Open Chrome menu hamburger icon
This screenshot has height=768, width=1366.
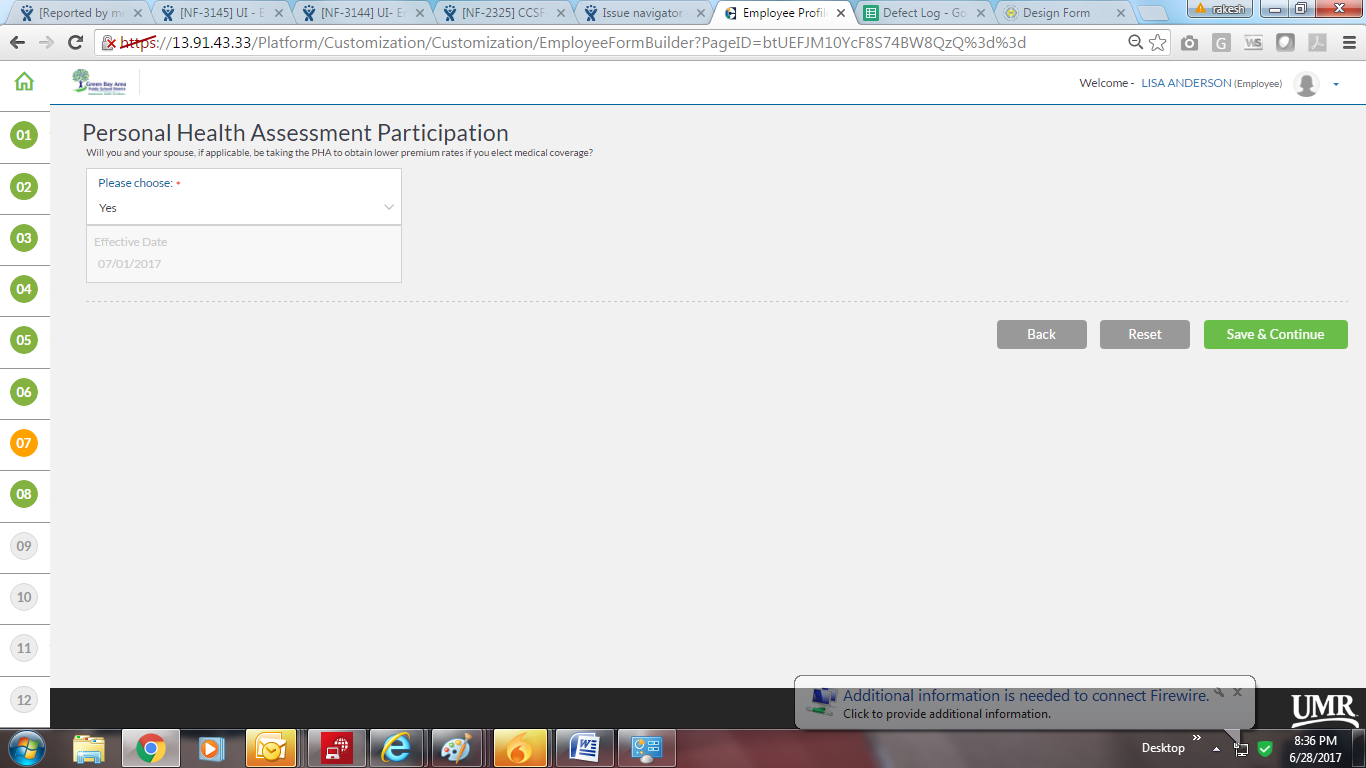pyautogui.click(x=1348, y=43)
